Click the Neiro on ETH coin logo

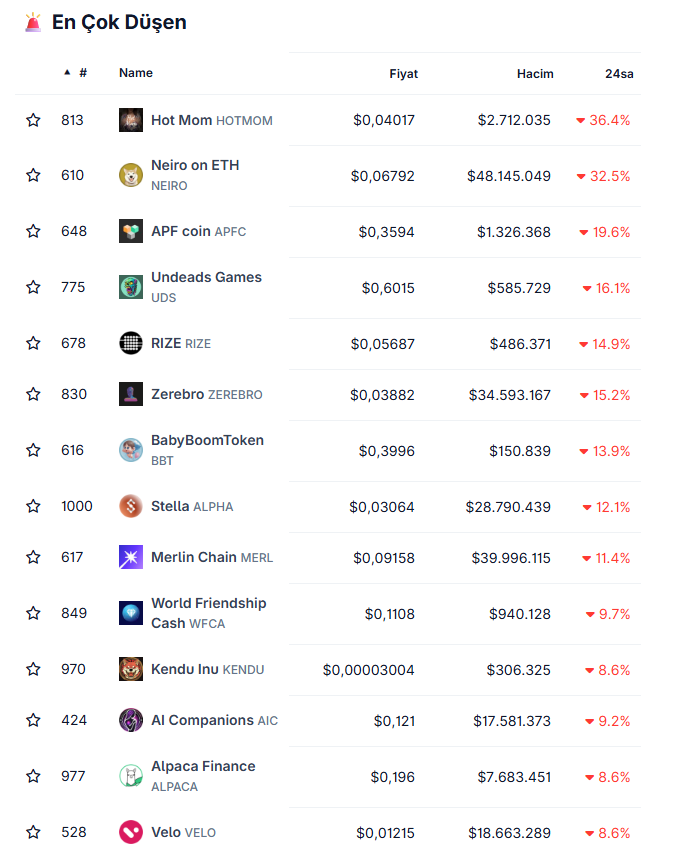(x=131, y=175)
